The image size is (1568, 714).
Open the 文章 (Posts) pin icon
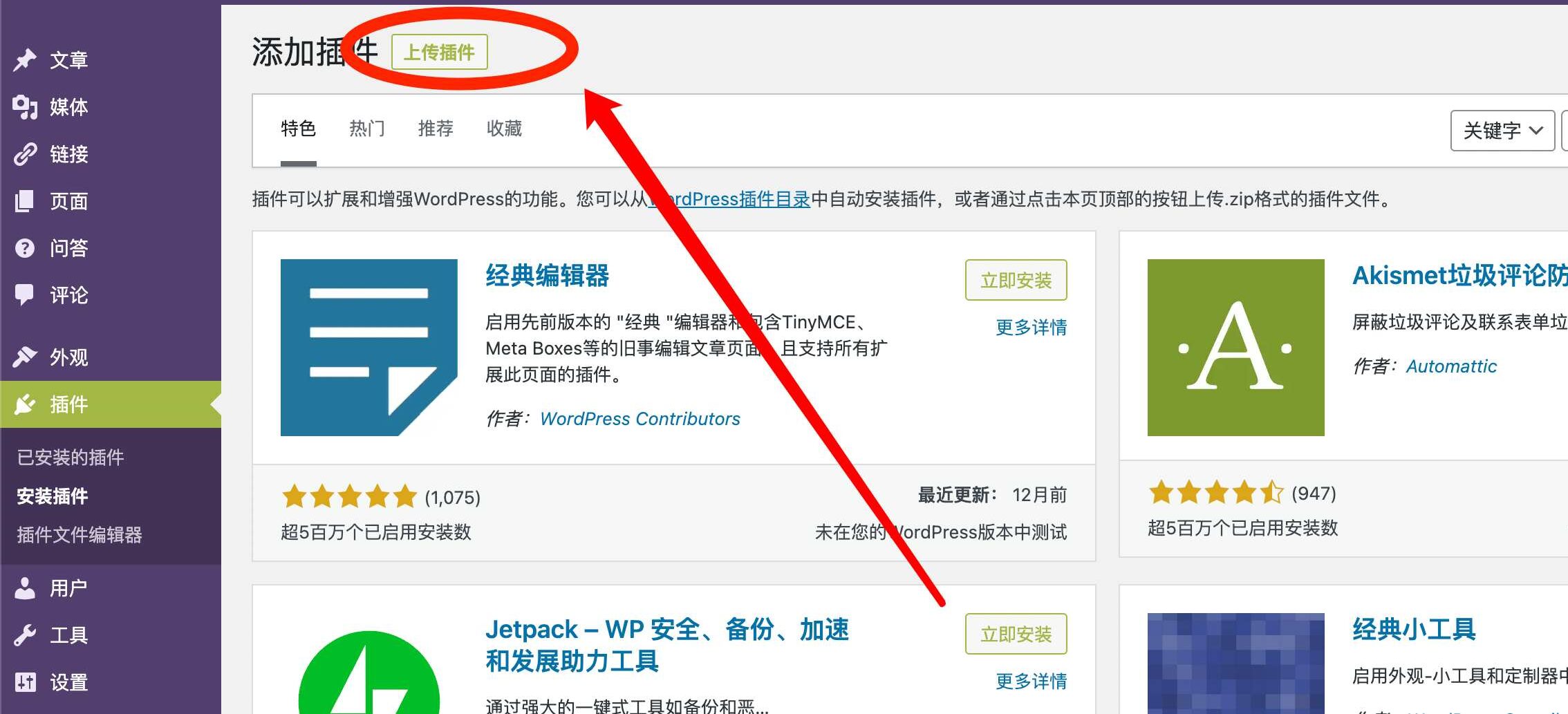[x=25, y=60]
